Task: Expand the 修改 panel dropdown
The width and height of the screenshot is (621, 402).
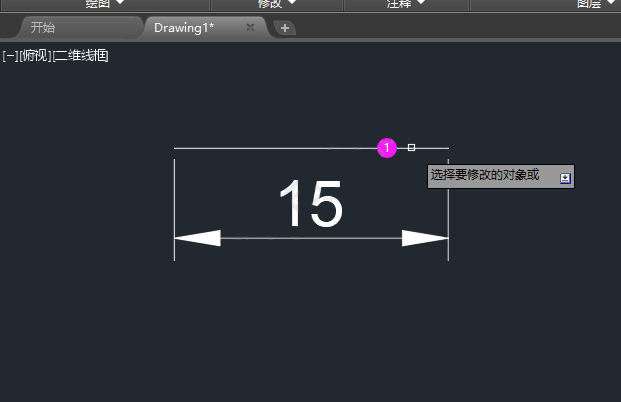Action: click(276, 4)
